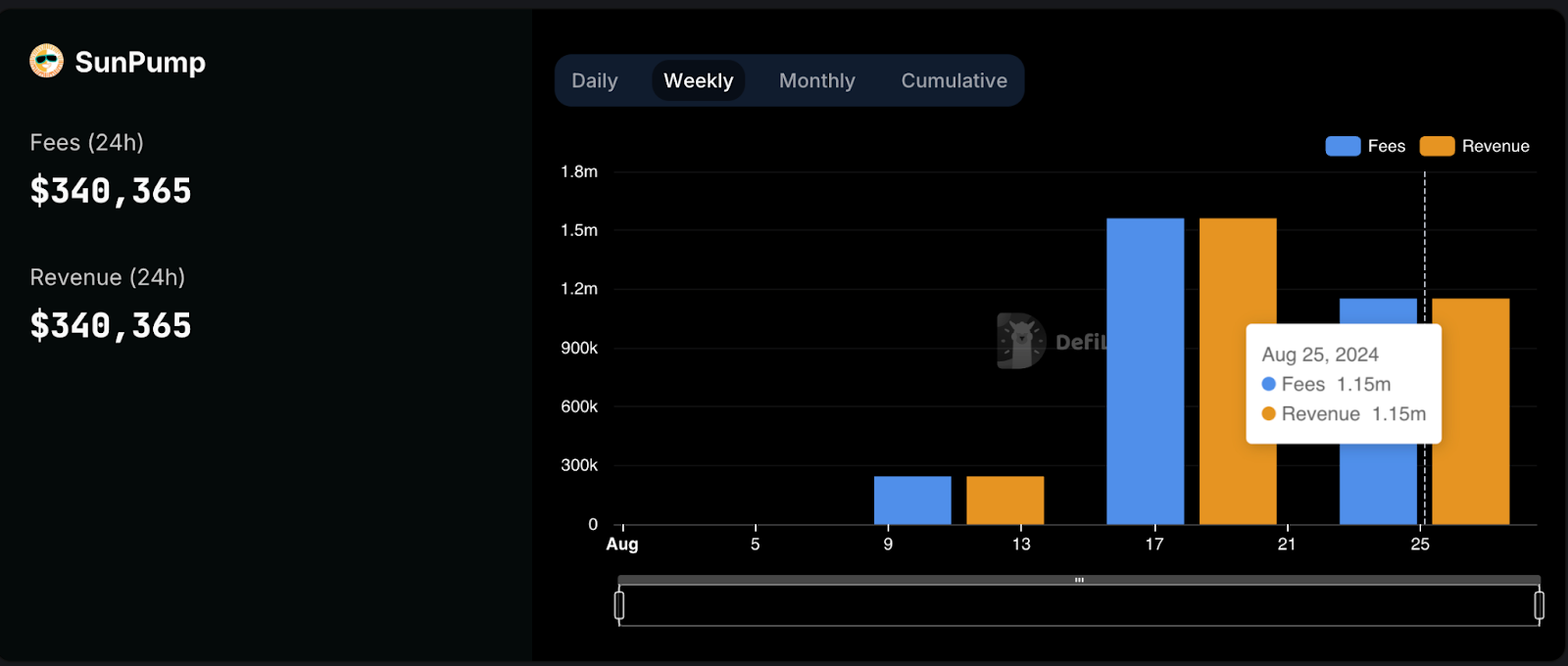This screenshot has height=666, width=1568.
Task: Click the Revenue (24h) label
Action: [108, 277]
